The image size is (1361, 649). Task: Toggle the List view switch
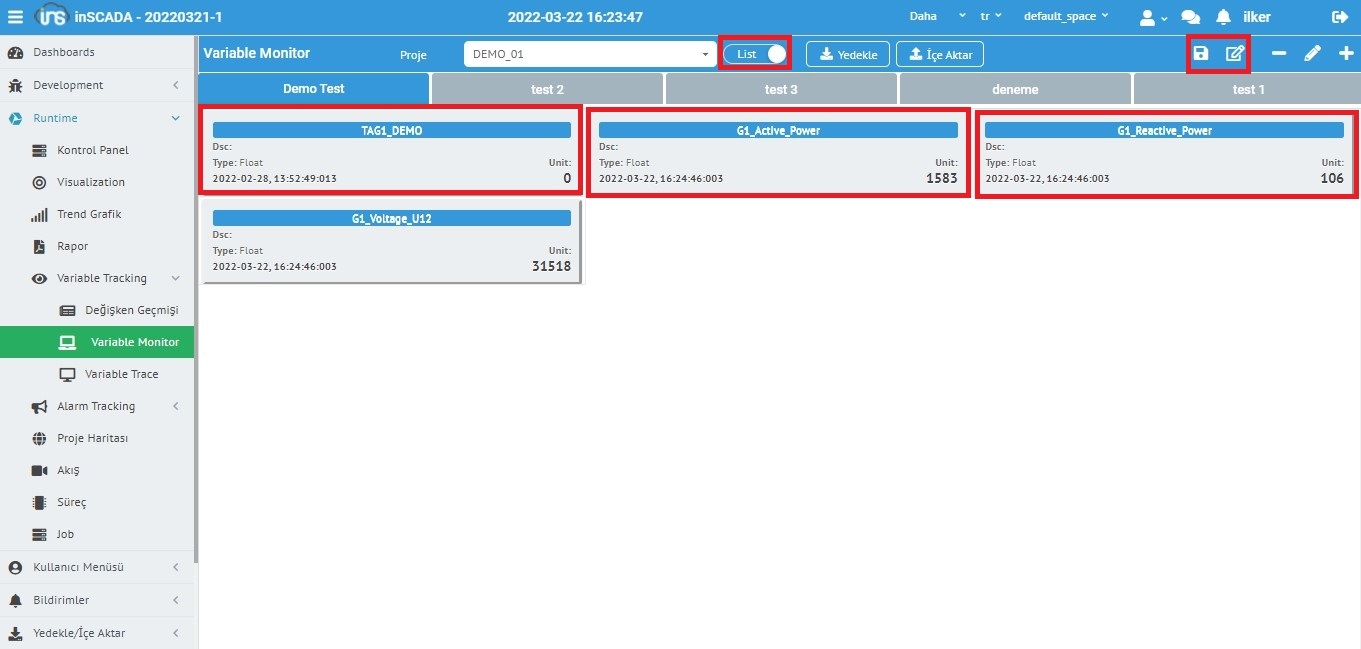756,54
